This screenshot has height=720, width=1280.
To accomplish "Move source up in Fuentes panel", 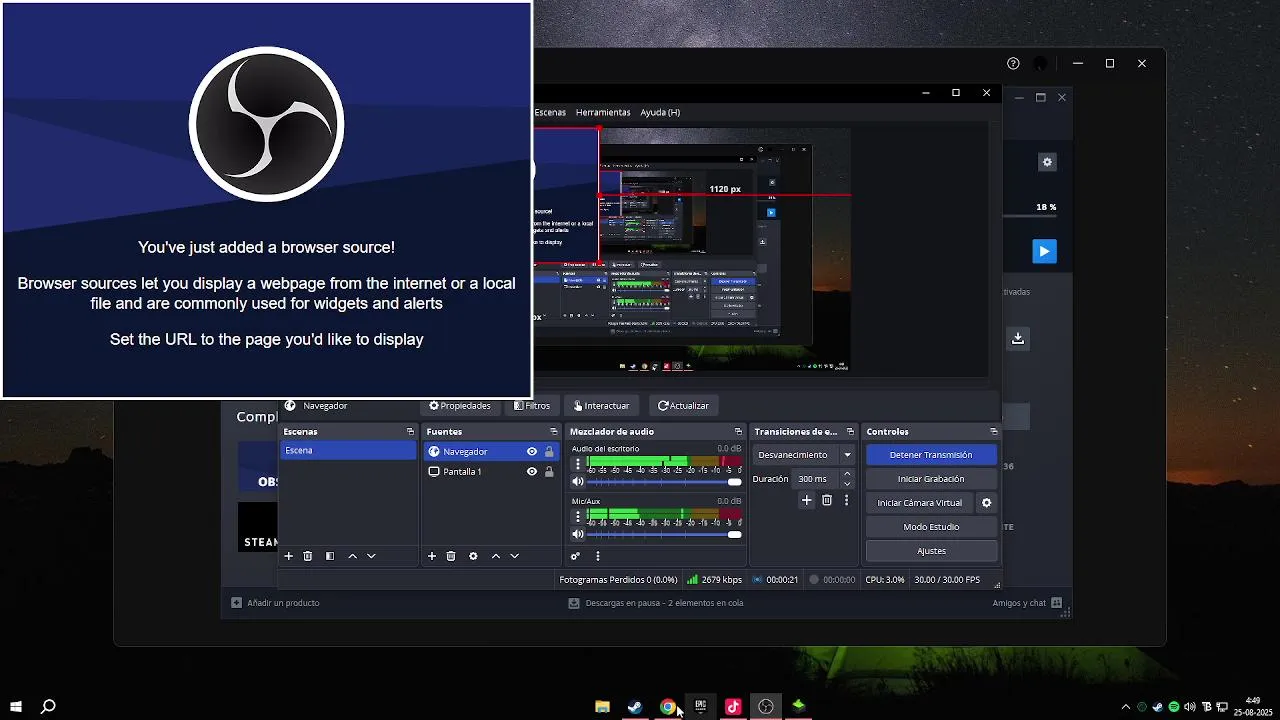I will 495,556.
